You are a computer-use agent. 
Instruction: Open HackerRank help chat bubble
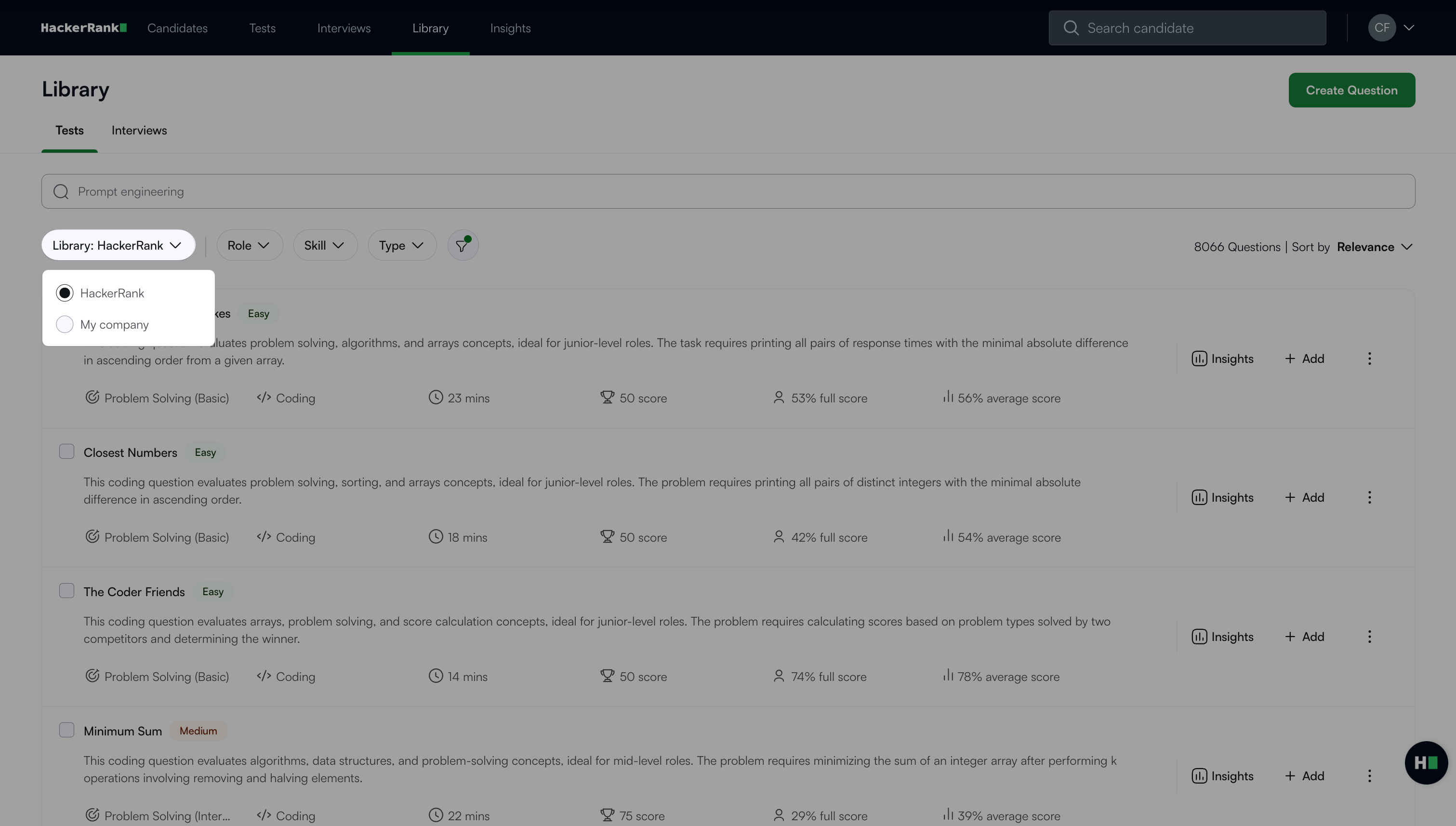tap(1425, 762)
